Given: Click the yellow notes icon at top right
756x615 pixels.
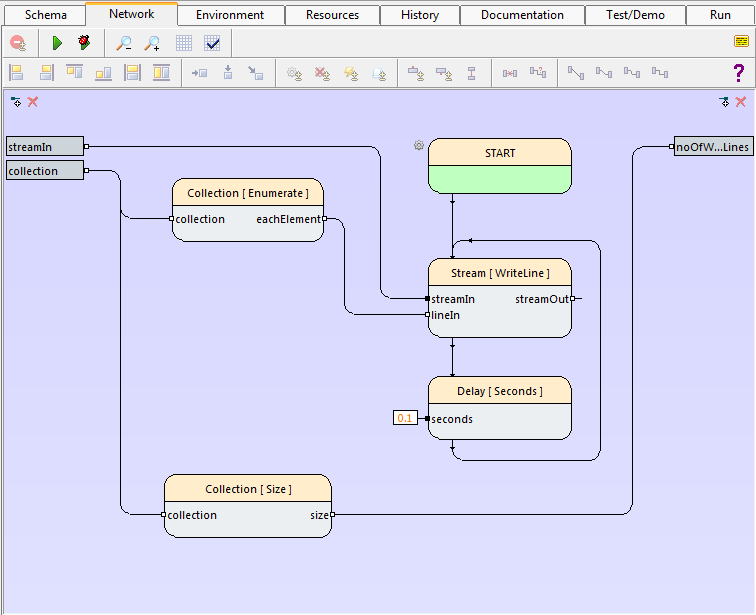Looking at the screenshot, I should (741, 42).
